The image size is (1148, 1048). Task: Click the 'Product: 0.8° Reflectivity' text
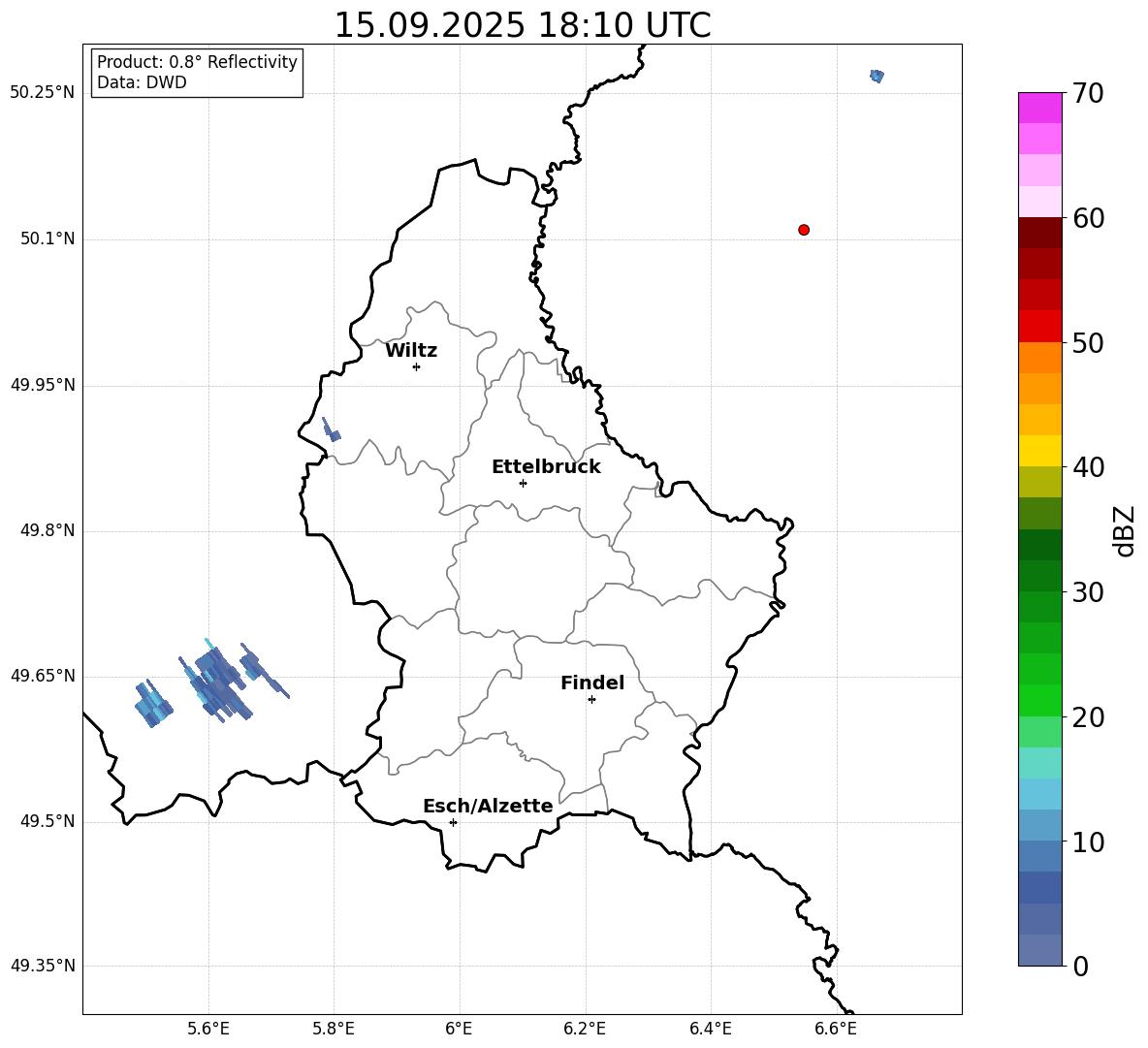tap(197, 62)
